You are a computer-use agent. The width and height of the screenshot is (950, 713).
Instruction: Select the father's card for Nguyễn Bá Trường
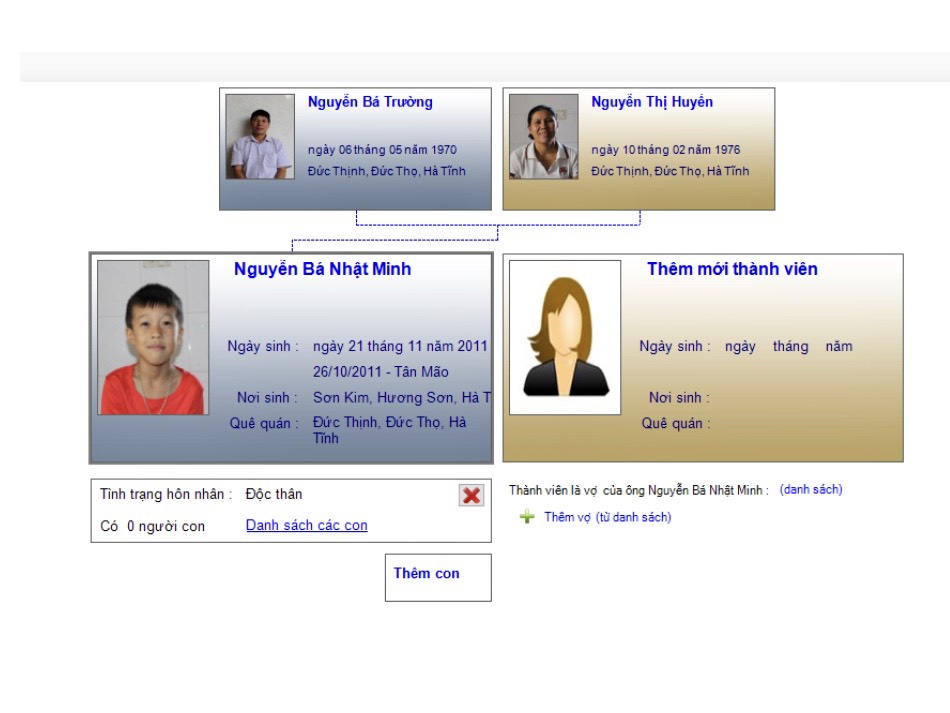[355, 149]
